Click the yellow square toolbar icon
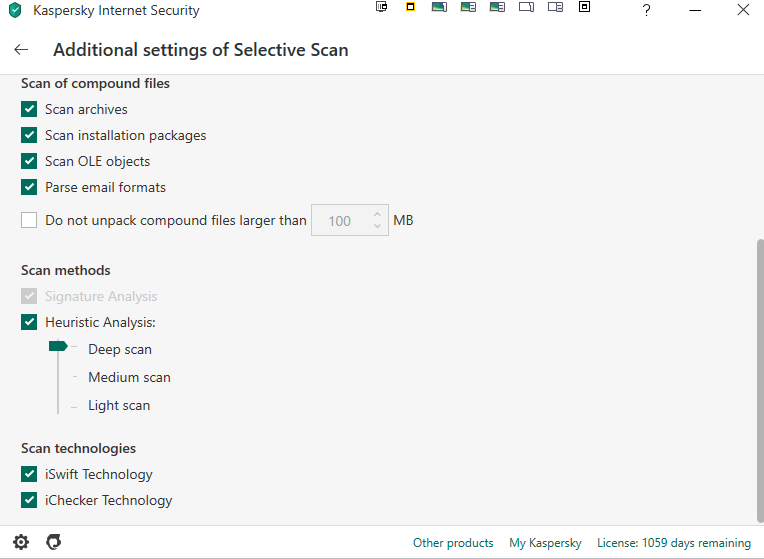Viewport: 764px width, 559px height. click(x=410, y=7)
